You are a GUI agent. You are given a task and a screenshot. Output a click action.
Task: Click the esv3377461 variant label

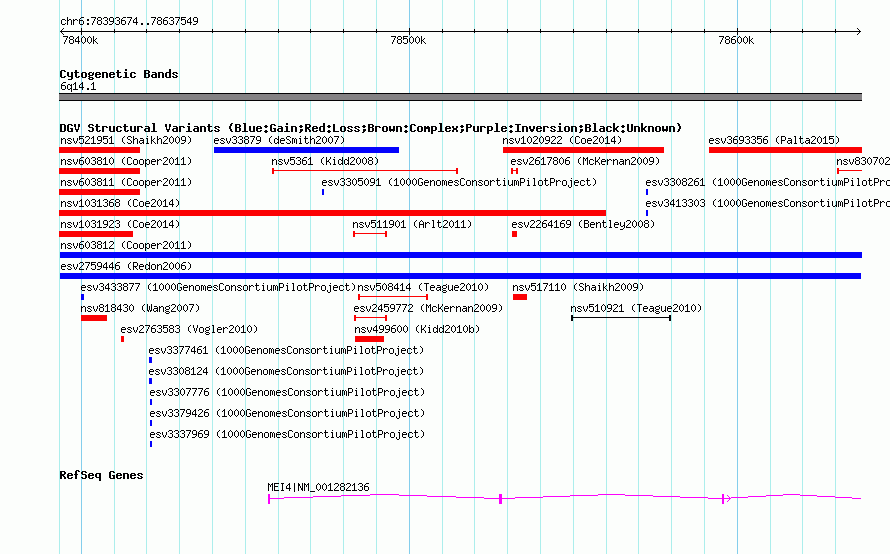286,350
